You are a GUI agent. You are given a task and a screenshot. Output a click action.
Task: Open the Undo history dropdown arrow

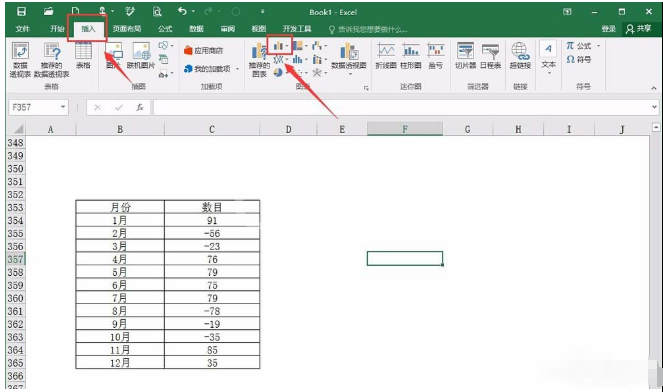coord(193,11)
